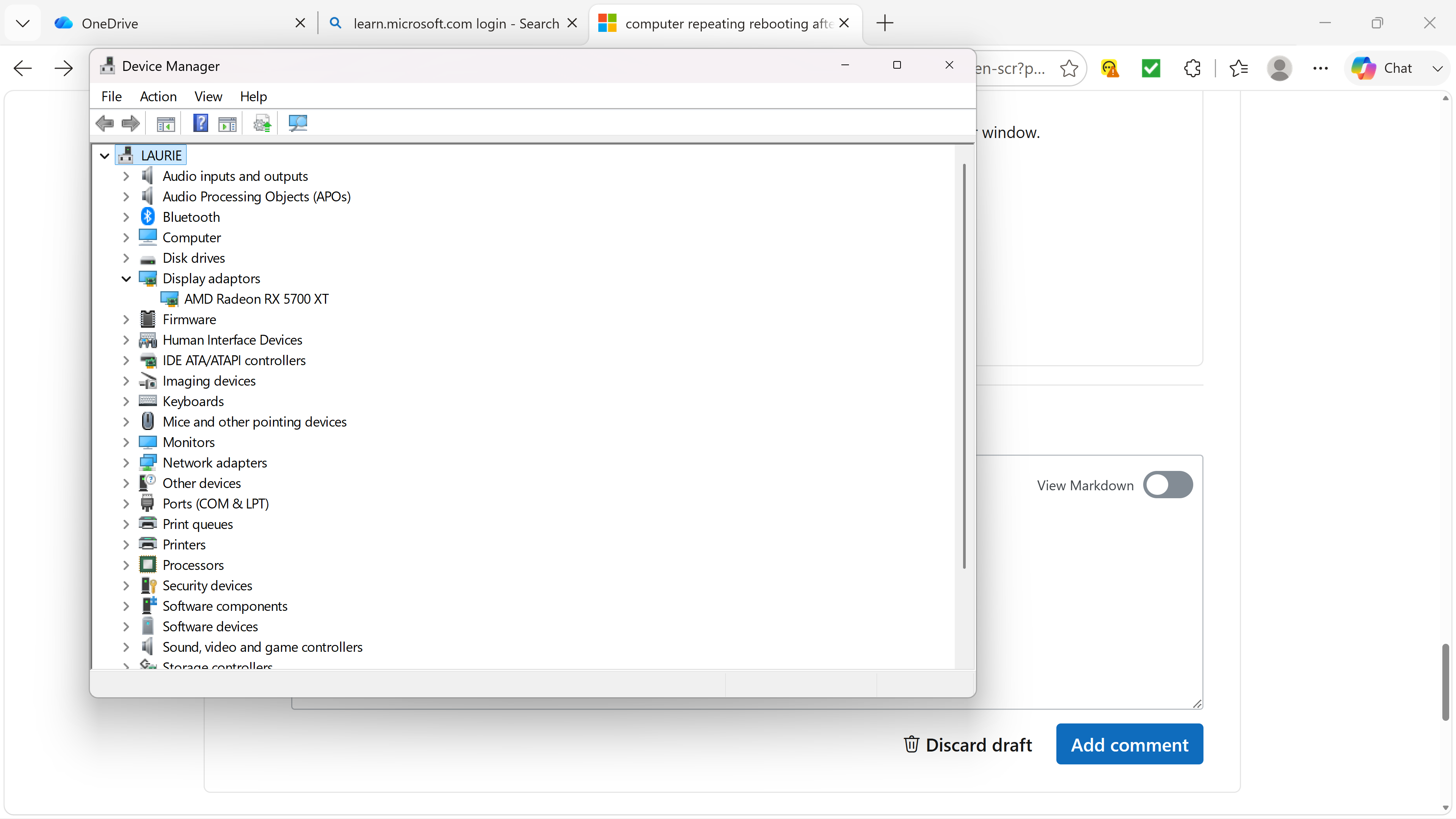Click the Device Manager vertical scrollbar
This screenshot has width=1456, height=819.
pos(964,366)
